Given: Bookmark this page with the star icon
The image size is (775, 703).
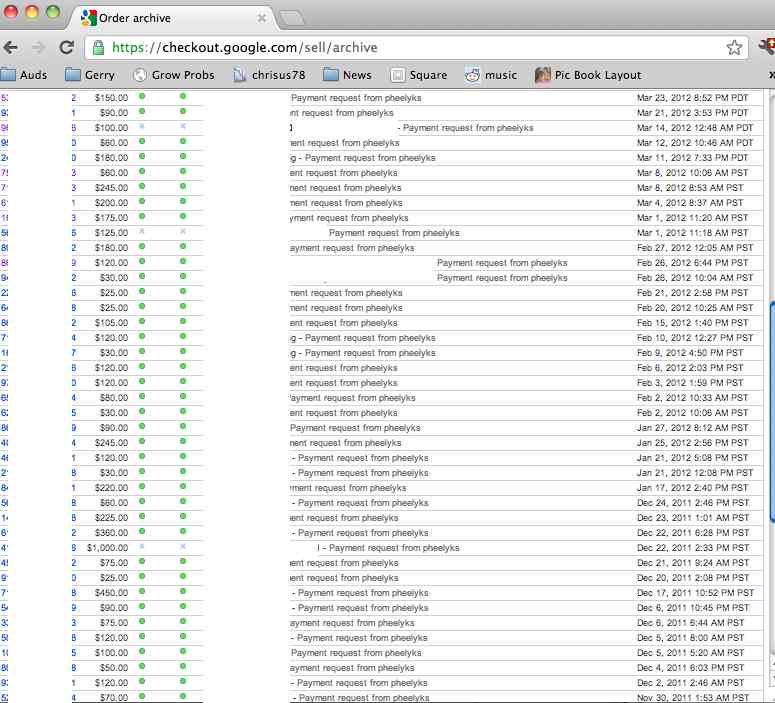Looking at the screenshot, I should (734, 47).
